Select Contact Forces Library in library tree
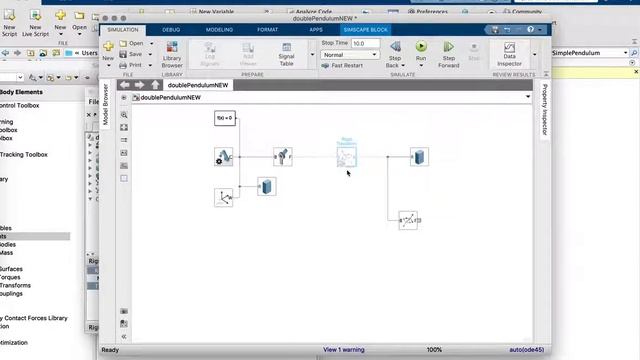Viewport: 640px width, 360px height. [x=35, y=318]
